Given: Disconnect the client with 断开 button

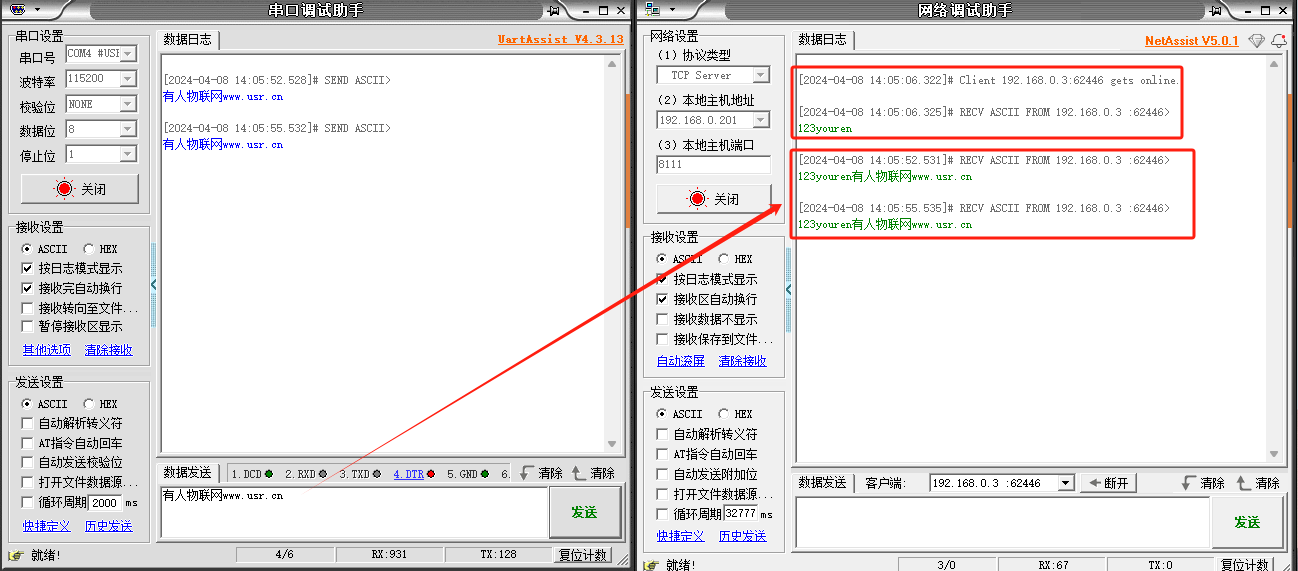Looking at the screenshot, I should tap(1108, 483).
